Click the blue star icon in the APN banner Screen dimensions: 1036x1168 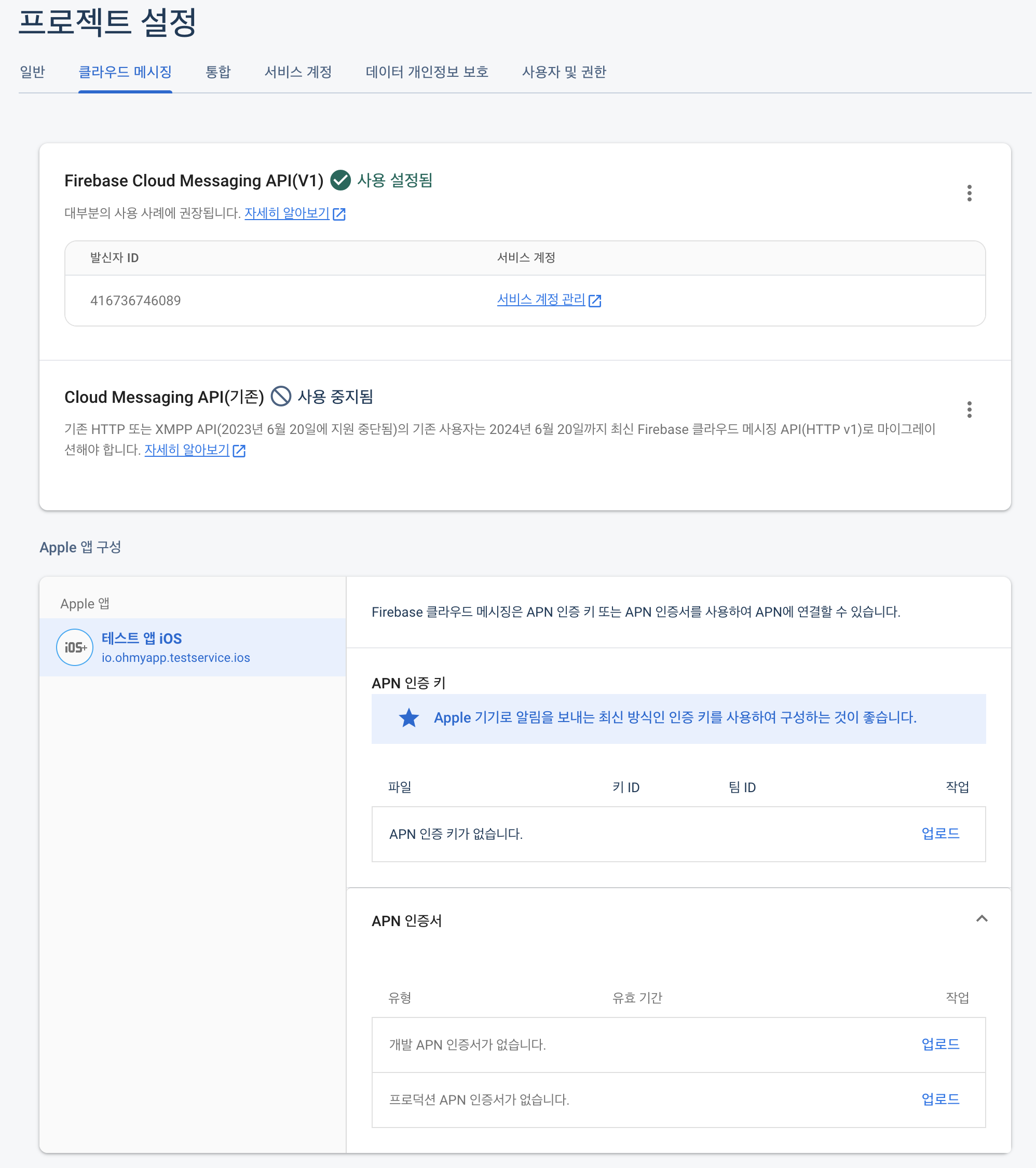[408, 718]
